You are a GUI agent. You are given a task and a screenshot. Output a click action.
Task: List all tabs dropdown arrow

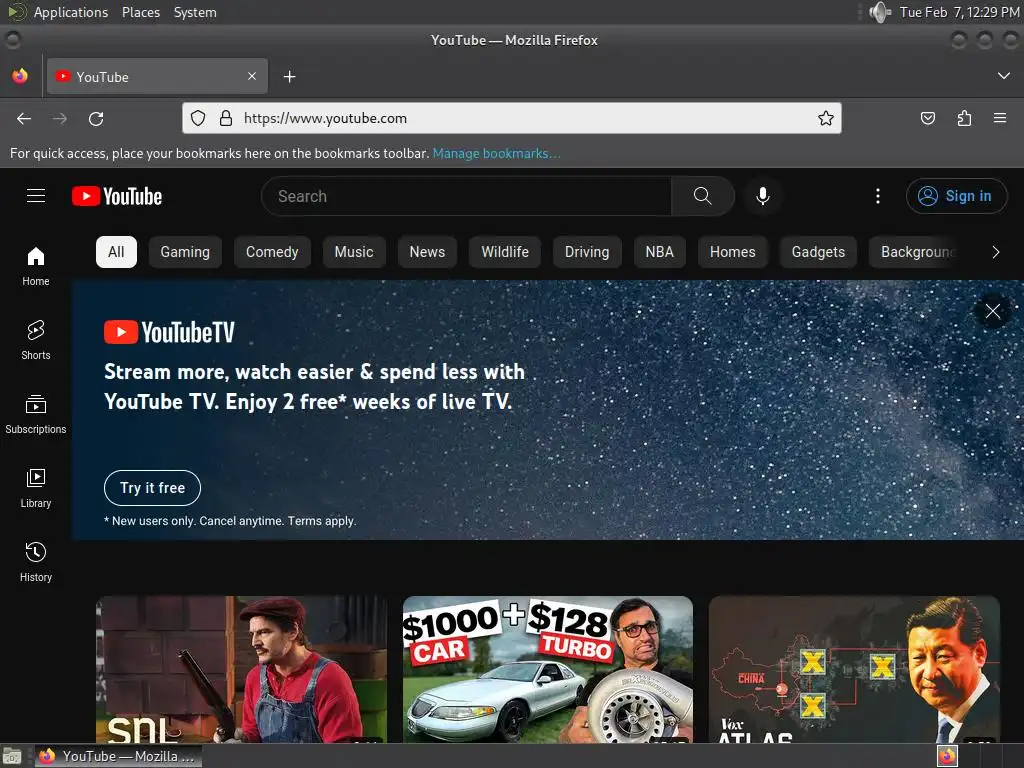click(x=1004, y=76)
